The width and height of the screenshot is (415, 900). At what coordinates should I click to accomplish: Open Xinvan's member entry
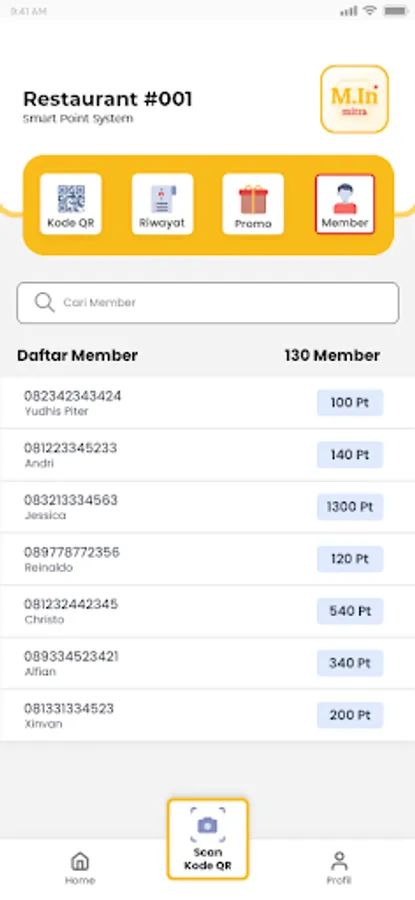pos(207,716)
